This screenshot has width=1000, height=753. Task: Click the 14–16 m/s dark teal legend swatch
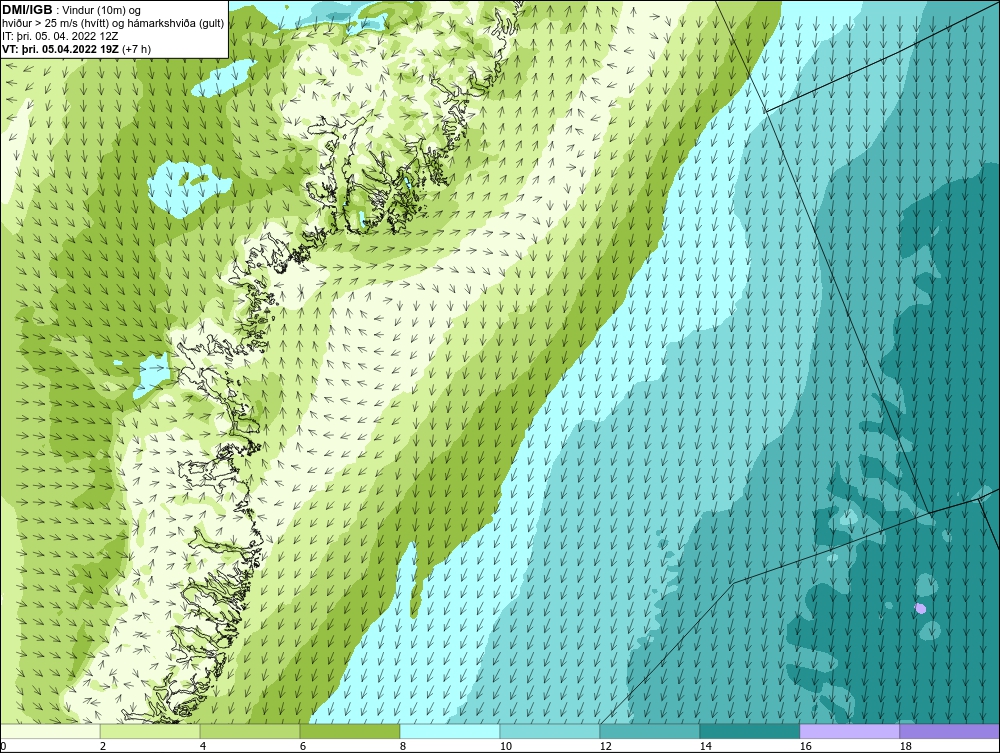coord(749,731)
